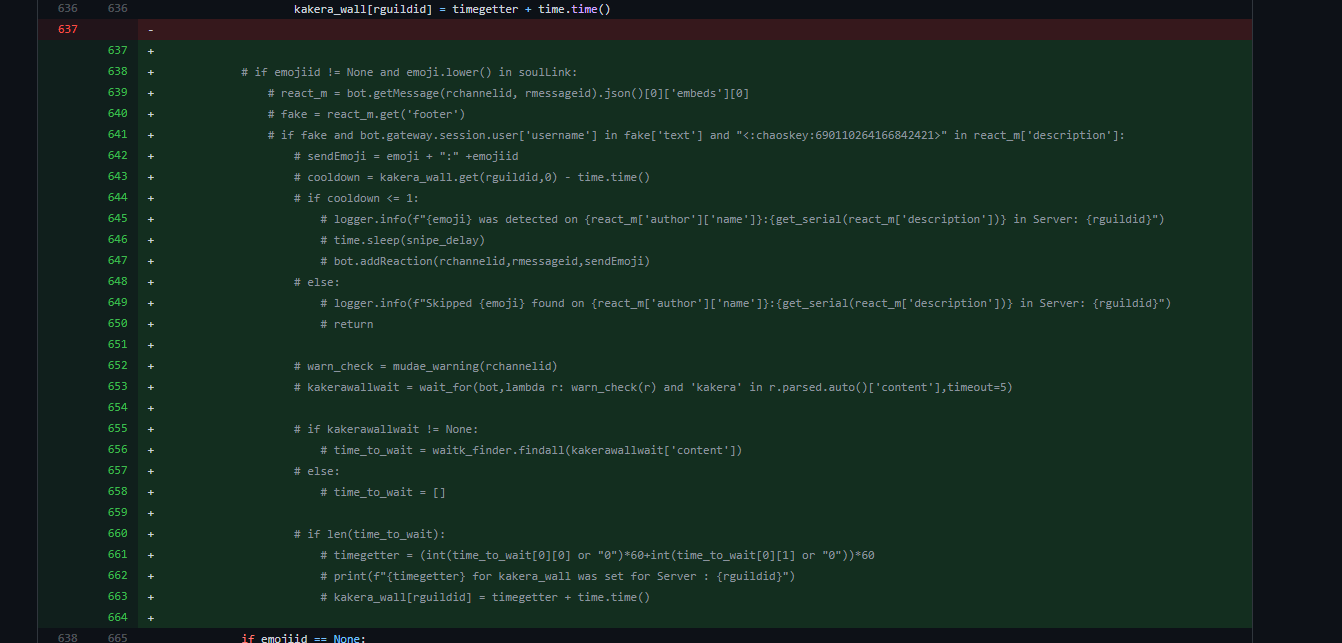Select the '# kakera_wall[rguildid] = timegetter' commented line

tap(485, 597)
